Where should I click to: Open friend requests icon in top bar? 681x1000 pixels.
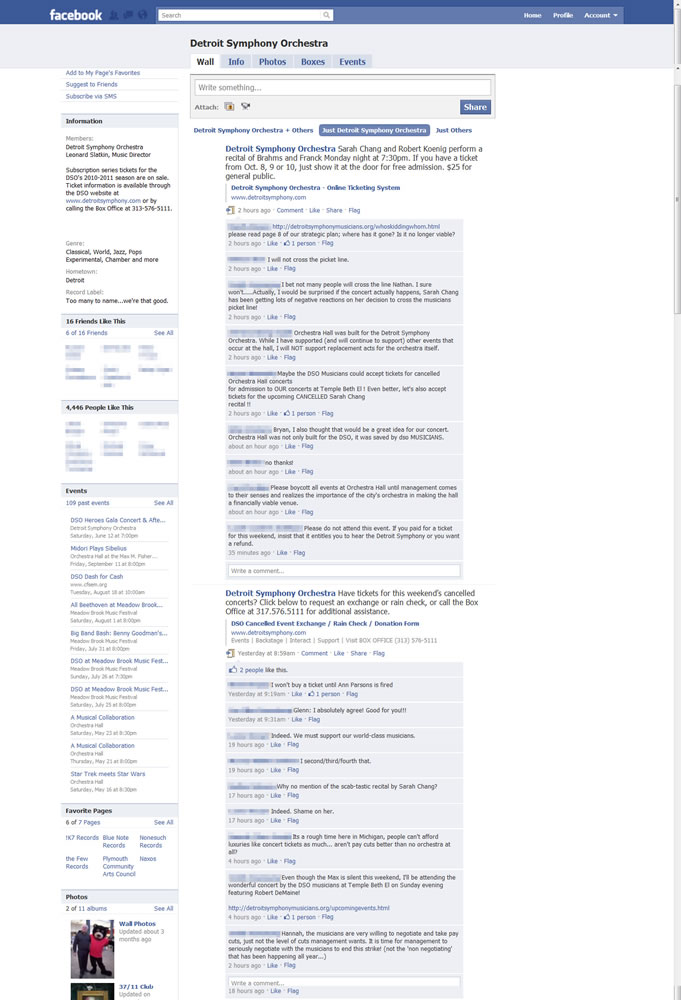click(x=114, y=15)
